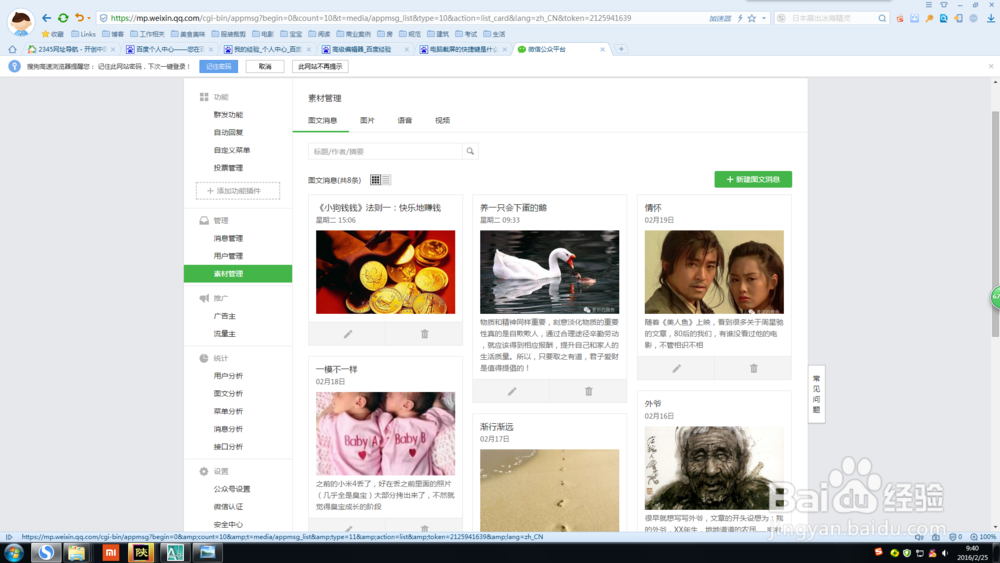
Task: Open 流量主 in sidebar
Action: (x=224, y=334)
